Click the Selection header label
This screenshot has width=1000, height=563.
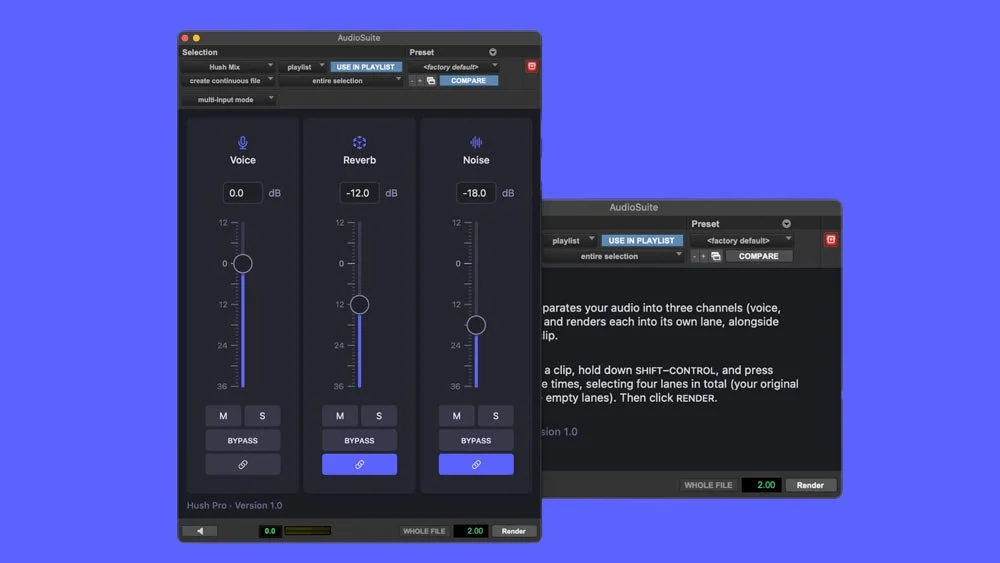(x=200, y=52)
